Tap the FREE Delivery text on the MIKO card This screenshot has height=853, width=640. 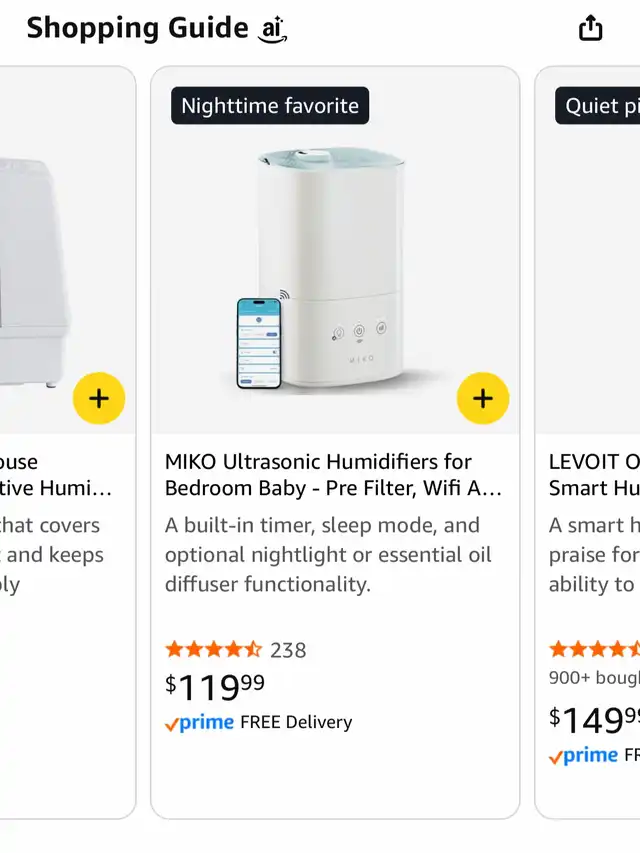pos(297,722)
